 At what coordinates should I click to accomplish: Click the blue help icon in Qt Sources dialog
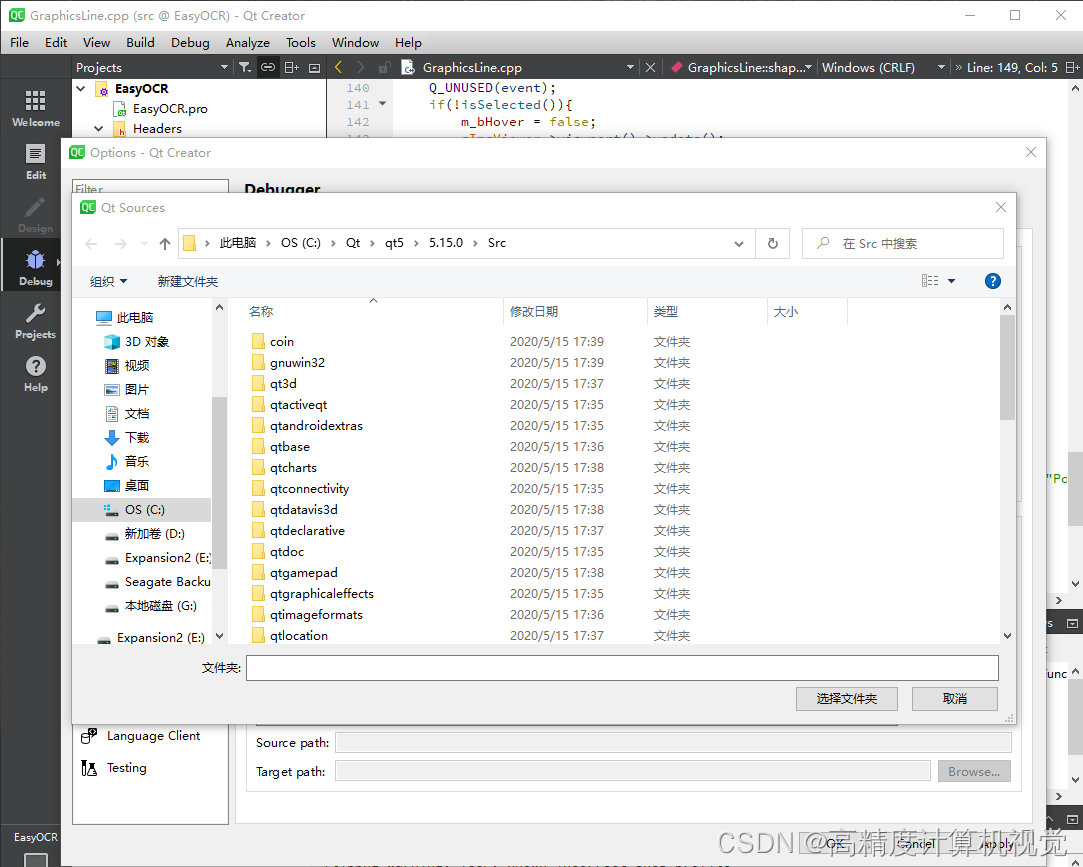click(992, 281)
